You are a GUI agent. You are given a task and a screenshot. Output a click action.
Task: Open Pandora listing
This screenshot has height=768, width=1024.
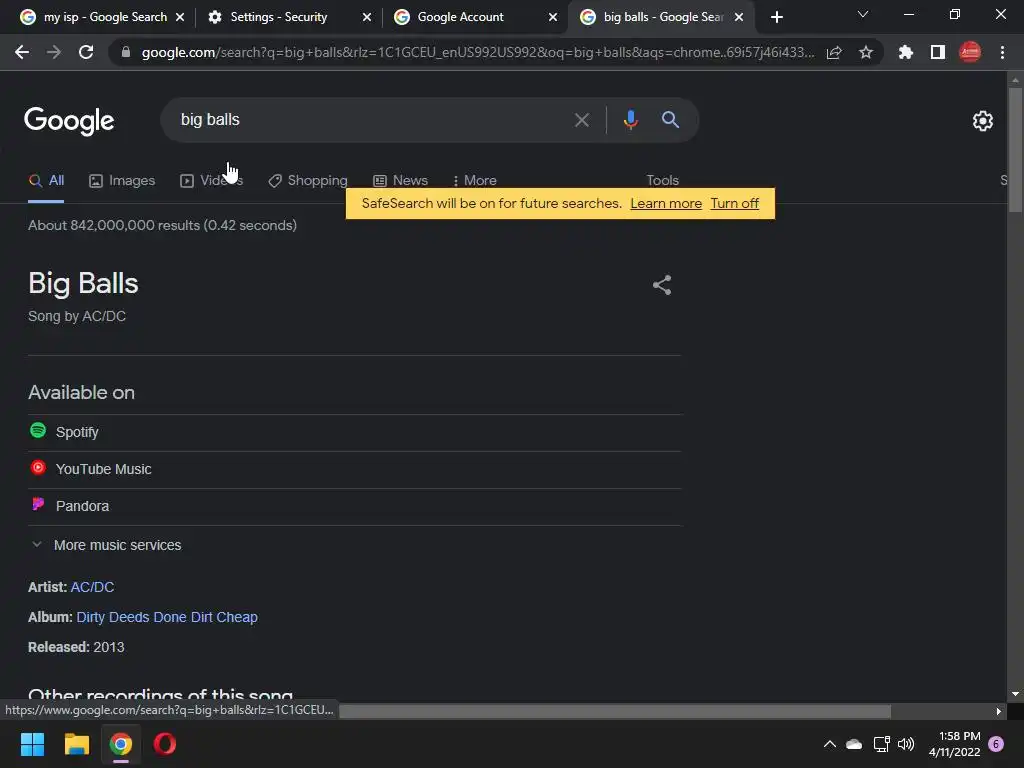(355, 506)
